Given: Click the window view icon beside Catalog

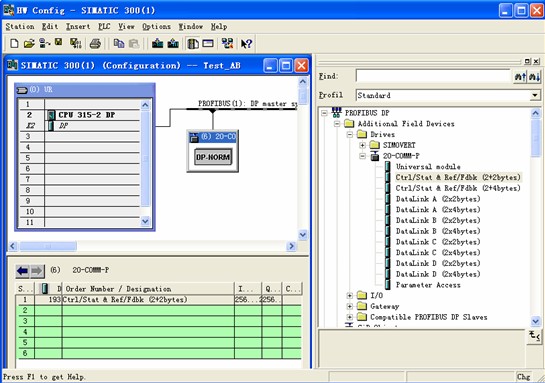Looking at the screenshot, I should point(208,43).
